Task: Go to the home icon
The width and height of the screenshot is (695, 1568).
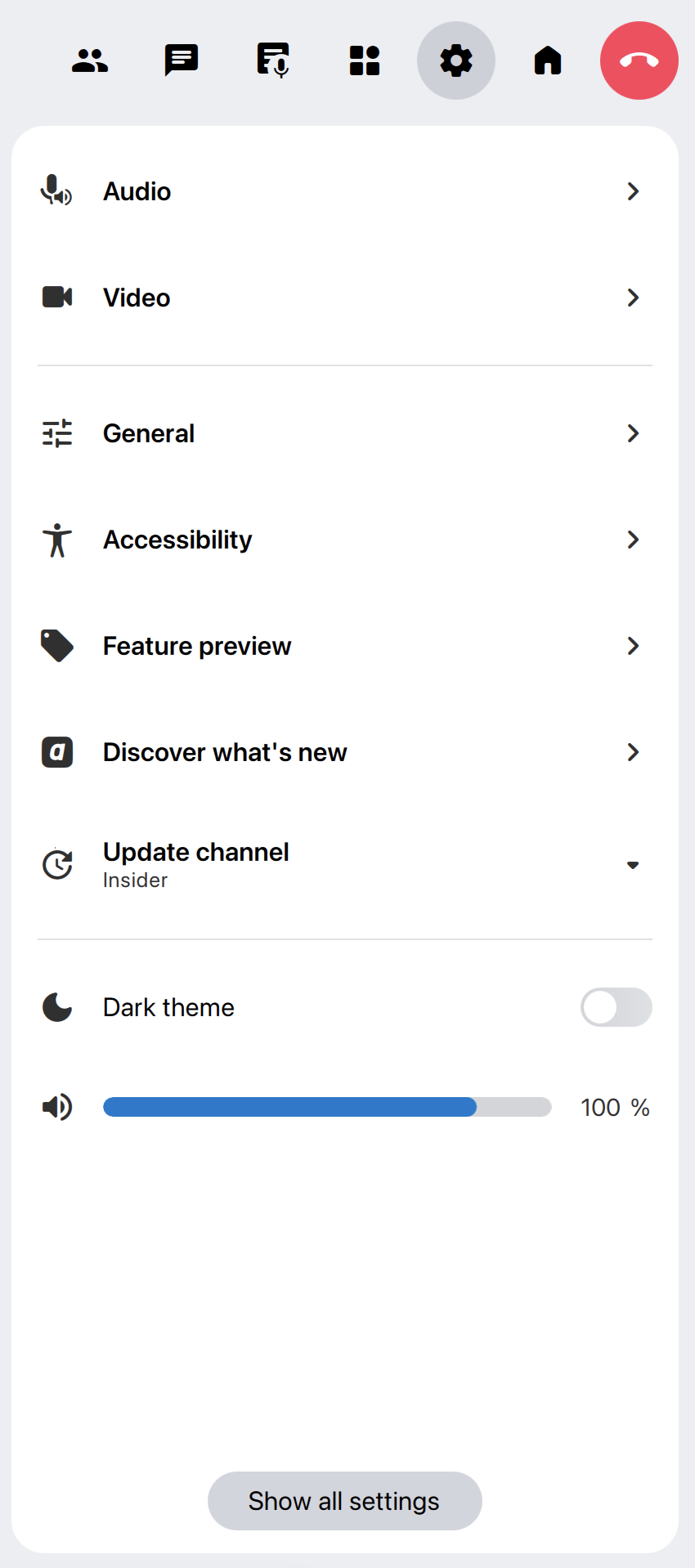Action: (x=548, y=60)
